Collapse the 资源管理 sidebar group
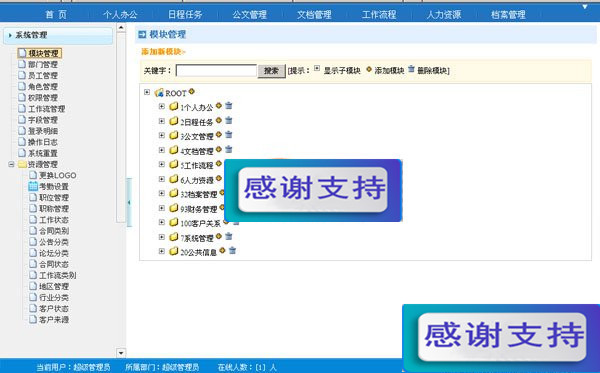 [x=11, y=165]
